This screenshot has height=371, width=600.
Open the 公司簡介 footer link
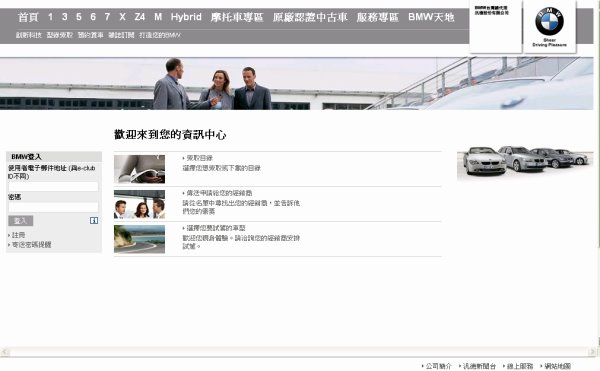pos(437,366)
